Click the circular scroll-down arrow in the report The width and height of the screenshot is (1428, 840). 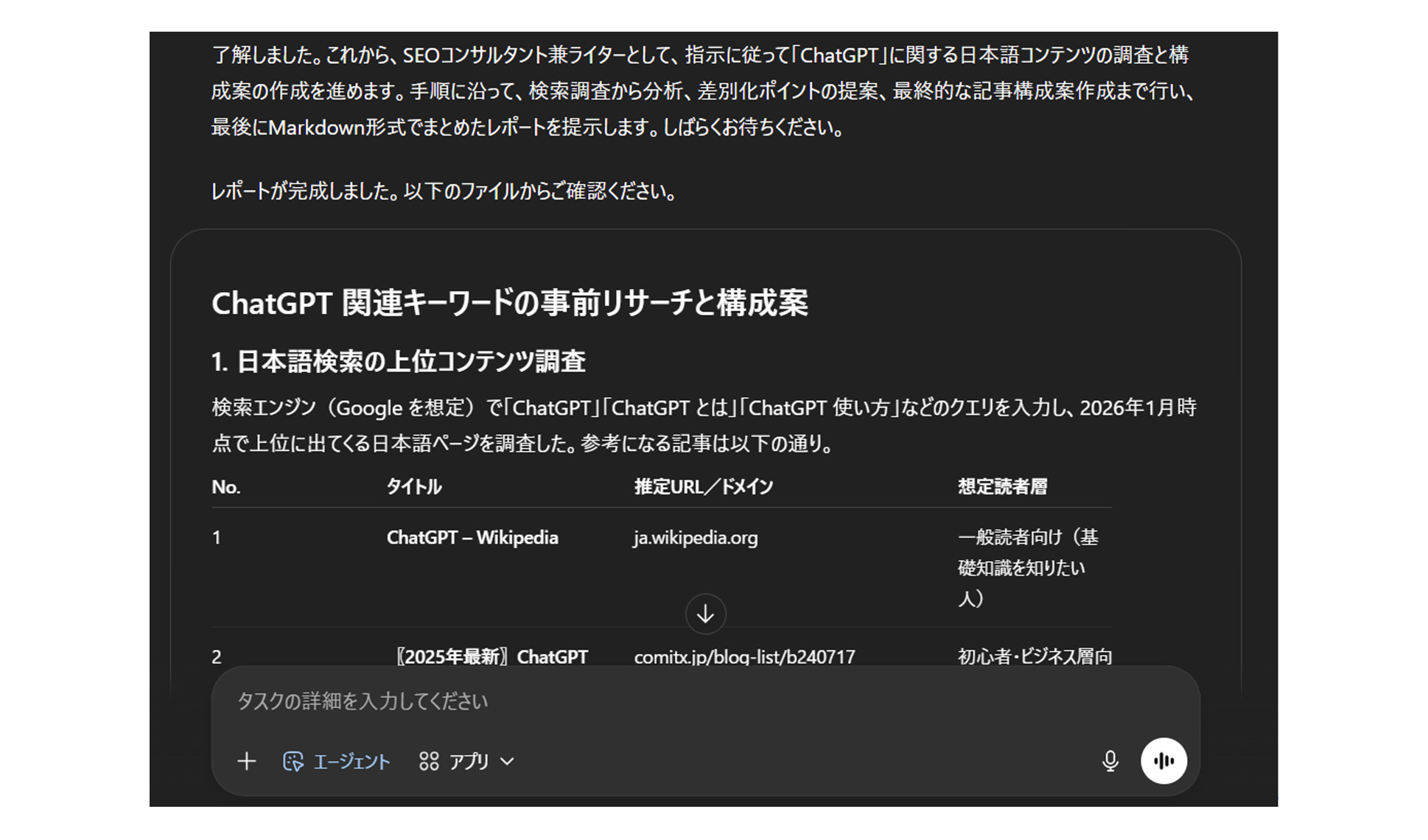pos(705,613)
